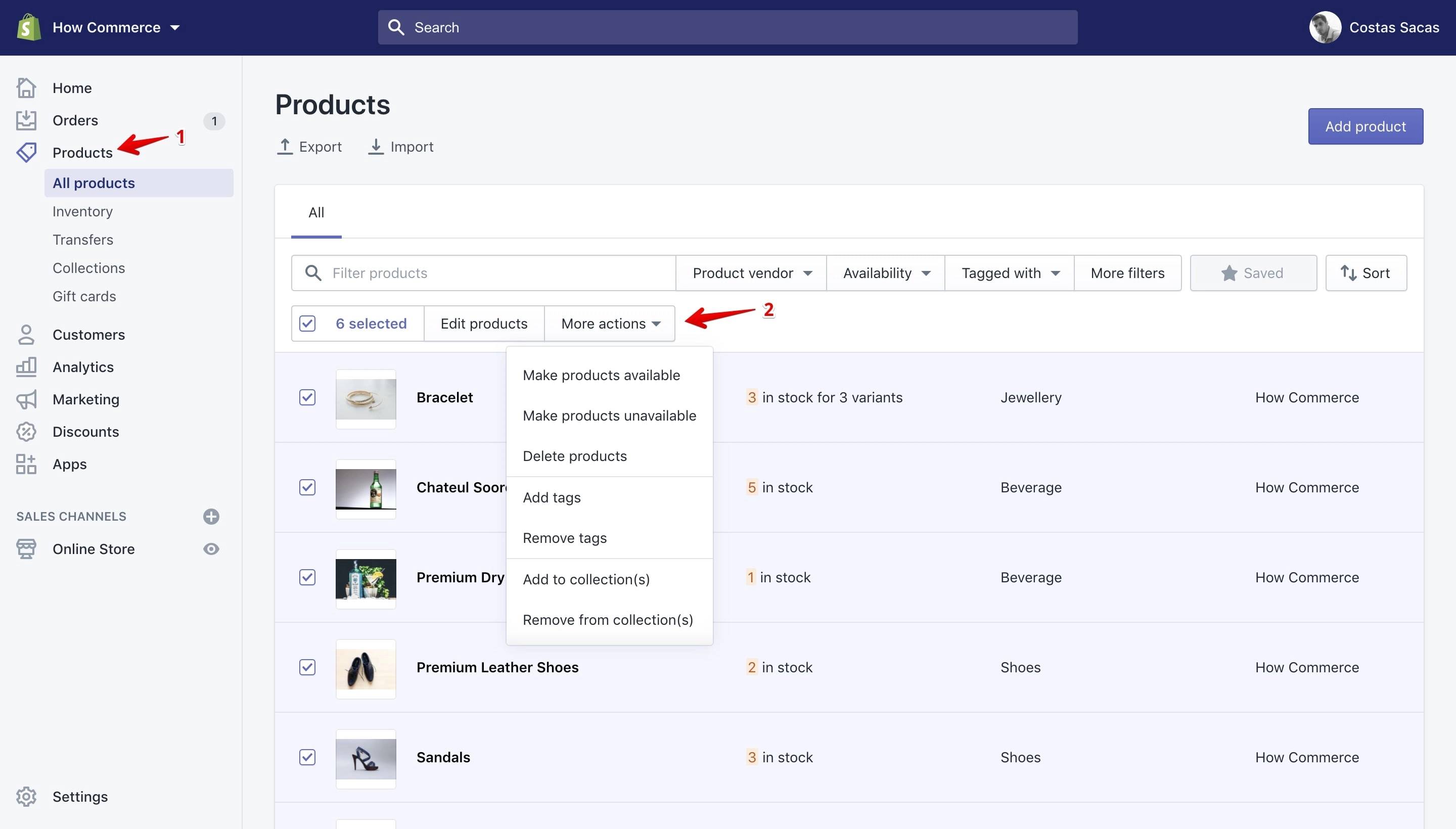
Task: Toggle the More actions dropdown
Action: [610, 324]
